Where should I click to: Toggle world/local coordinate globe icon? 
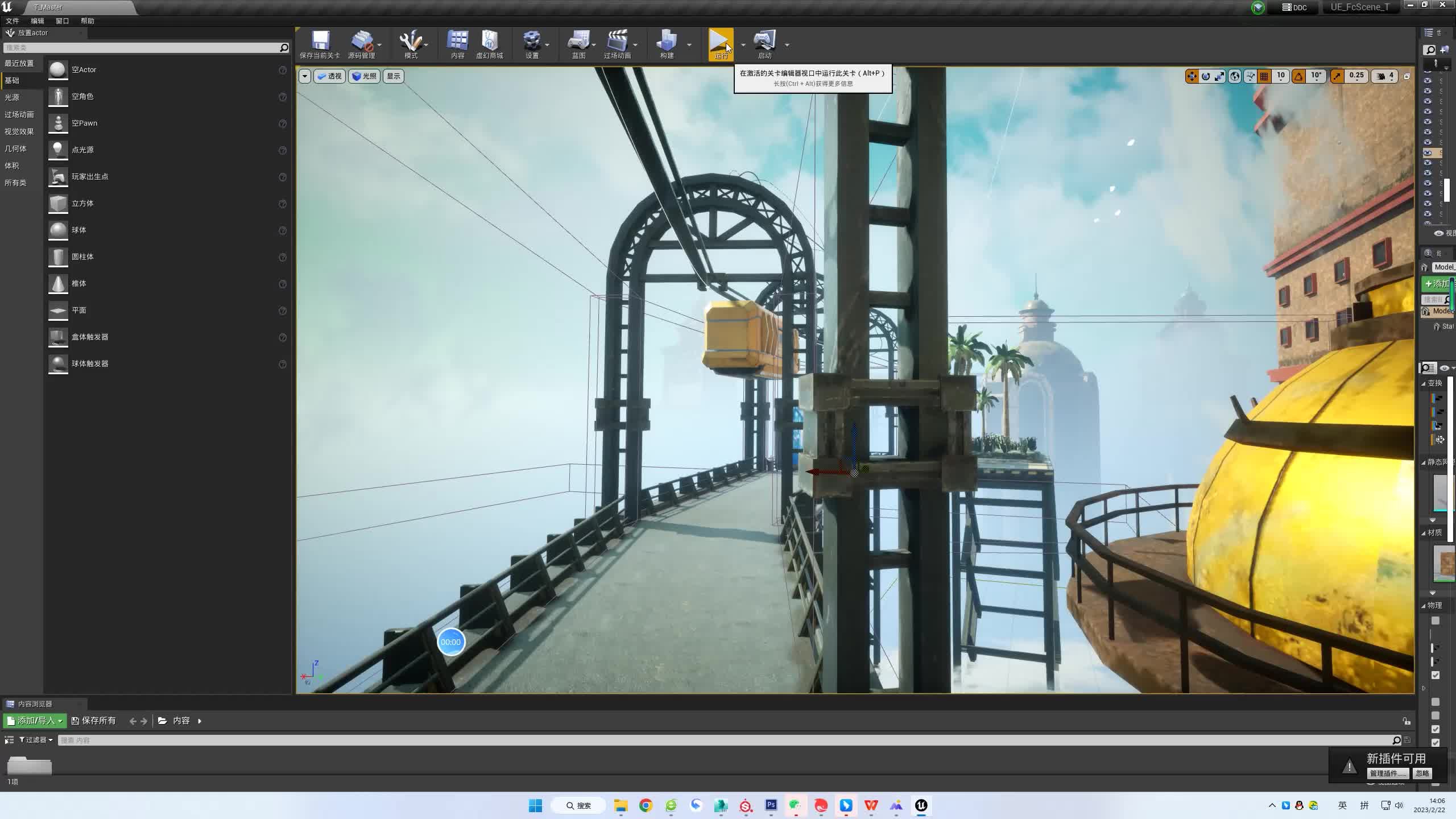click(1235, 76)
